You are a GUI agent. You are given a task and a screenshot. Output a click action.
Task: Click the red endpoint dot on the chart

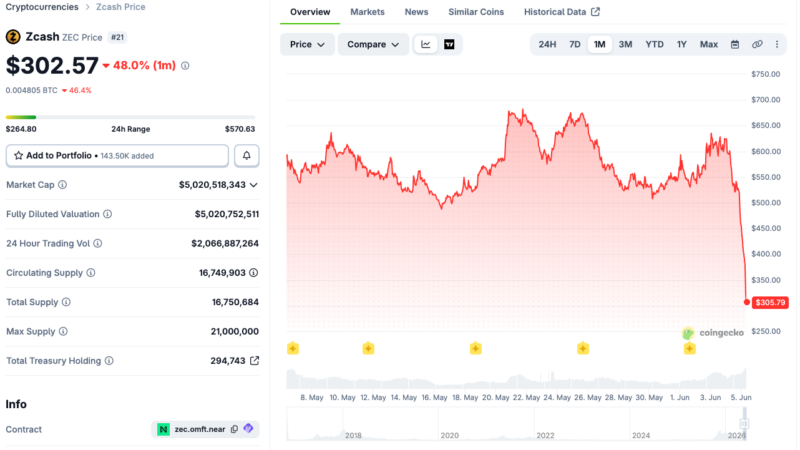point(747,303)
